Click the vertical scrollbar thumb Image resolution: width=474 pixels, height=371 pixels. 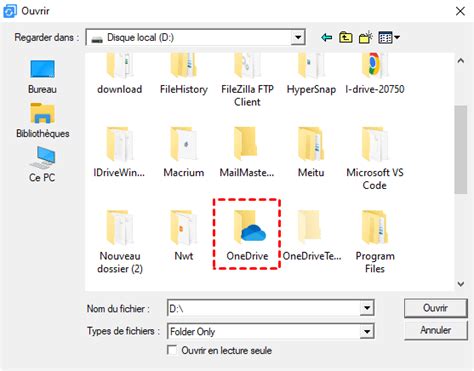coord(461,150)
